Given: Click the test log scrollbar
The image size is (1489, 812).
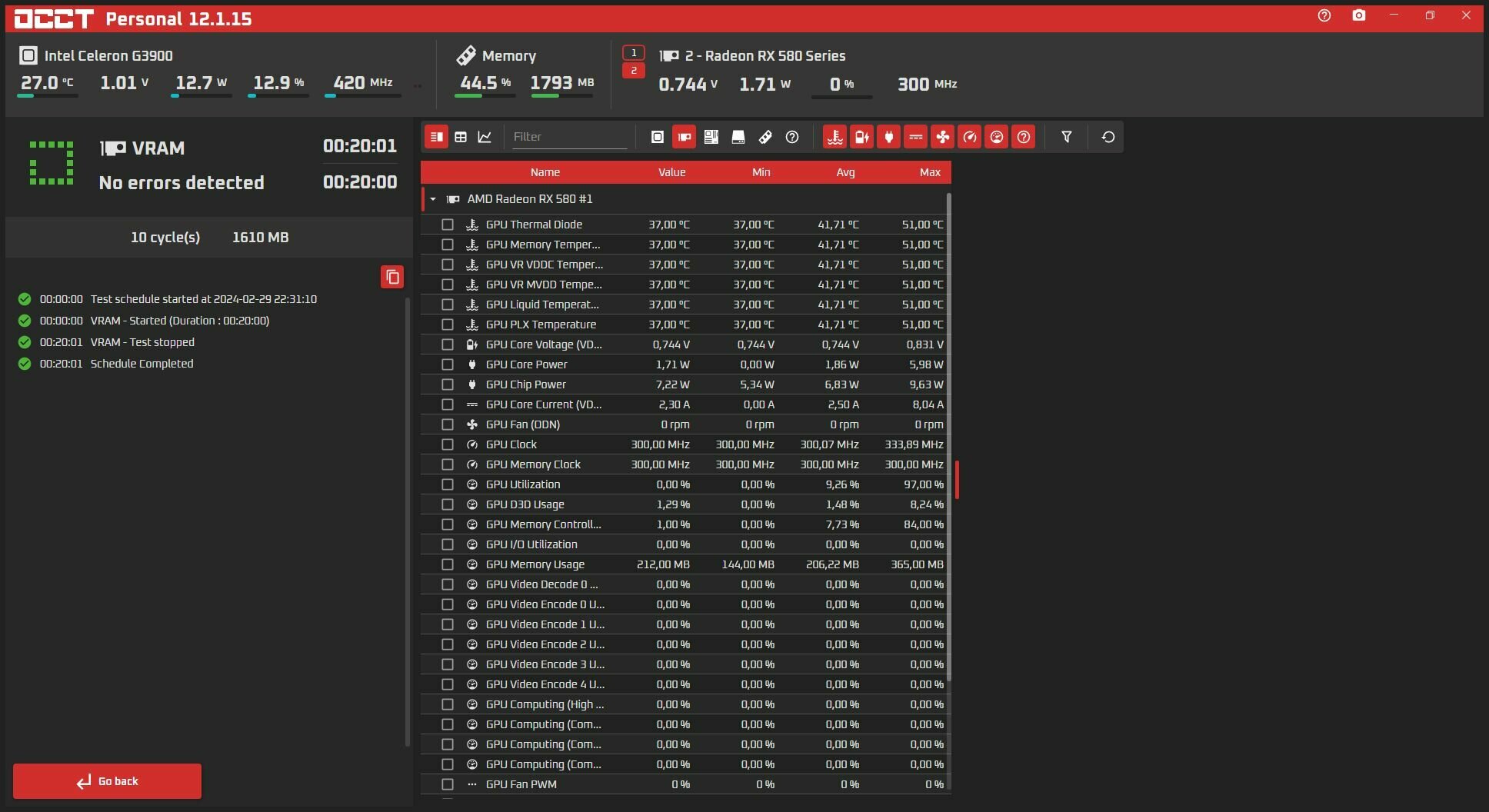Looking at the screenshot, I should [x=408, y=521].
